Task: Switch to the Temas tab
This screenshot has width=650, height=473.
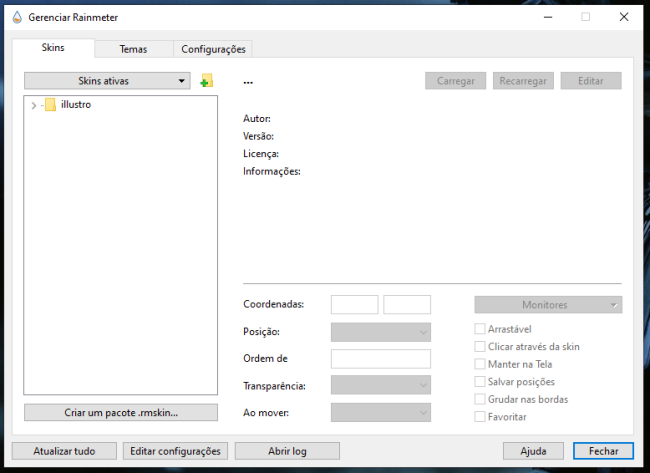Action: (133, 49)
